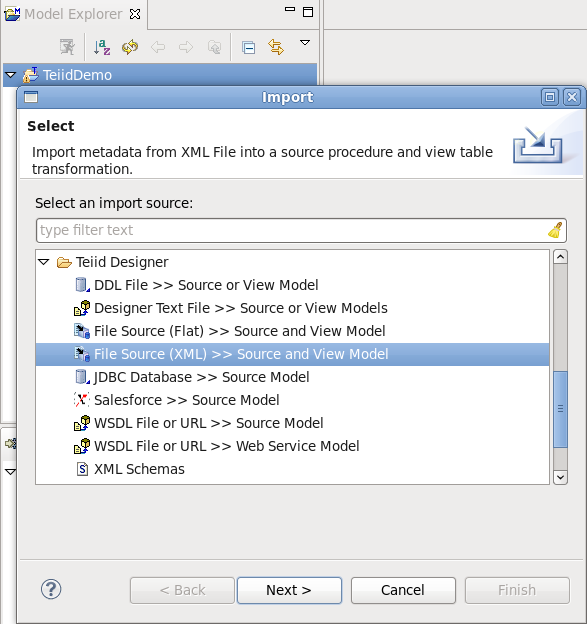Viewport: 587px width, 624px height.
Task: Close the Model Explorer tab with its X
Action: coord(135,14)
